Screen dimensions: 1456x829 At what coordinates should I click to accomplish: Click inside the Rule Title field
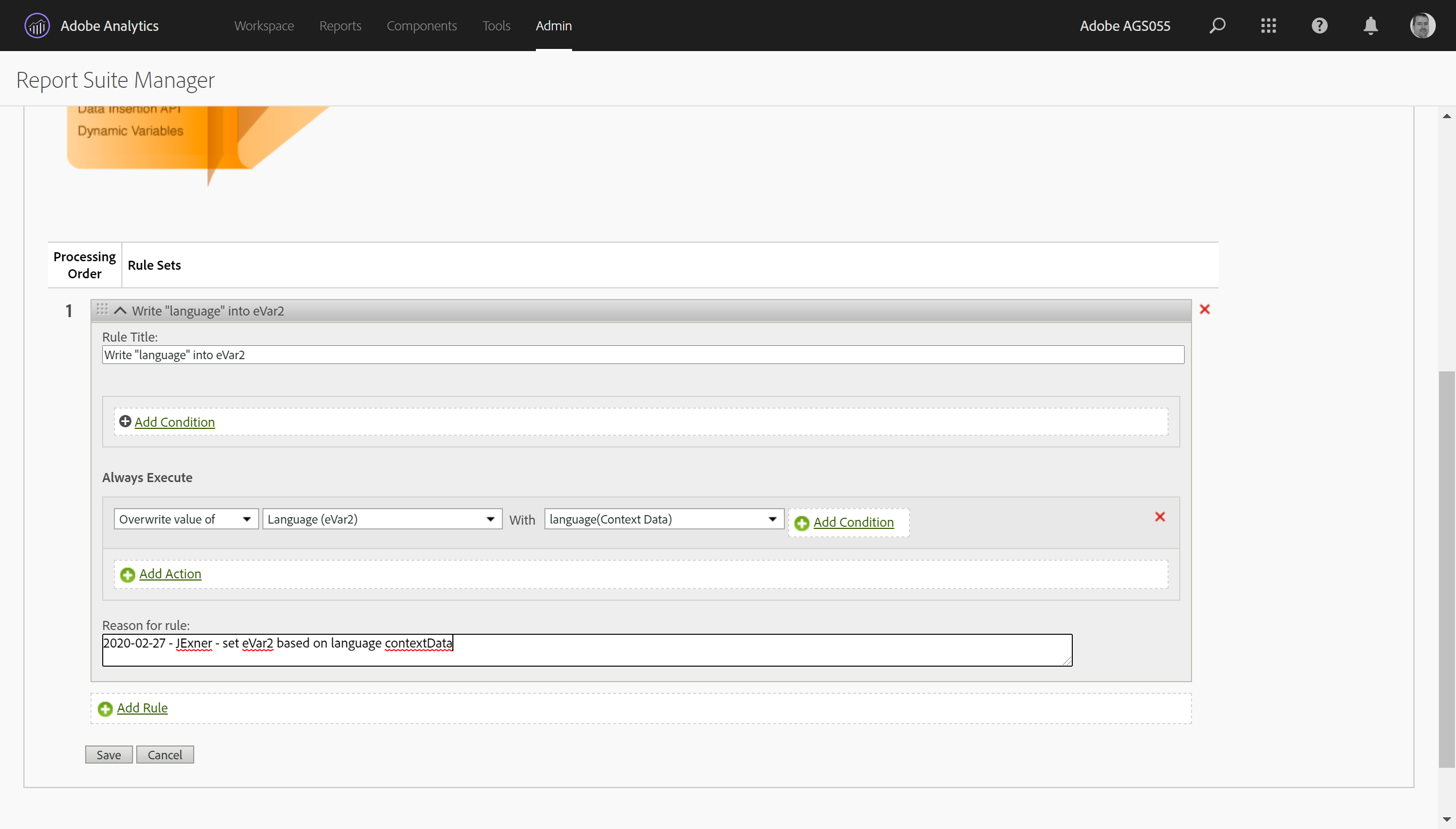(642, 355)
